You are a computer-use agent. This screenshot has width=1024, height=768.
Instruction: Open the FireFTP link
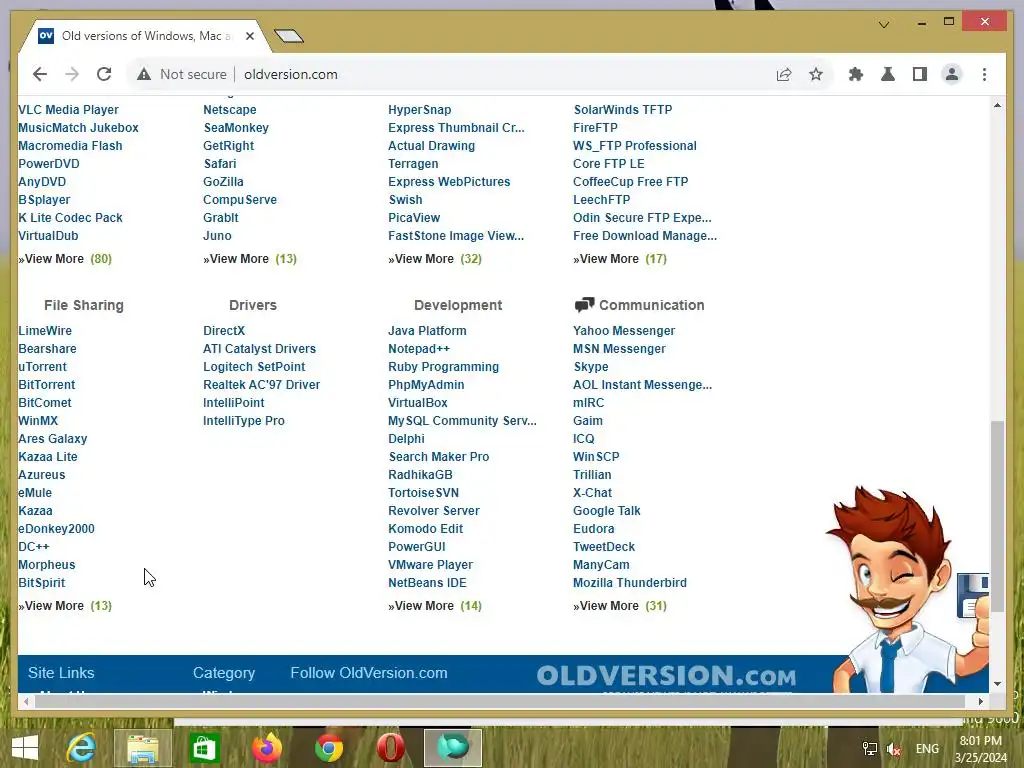(595, 127)
